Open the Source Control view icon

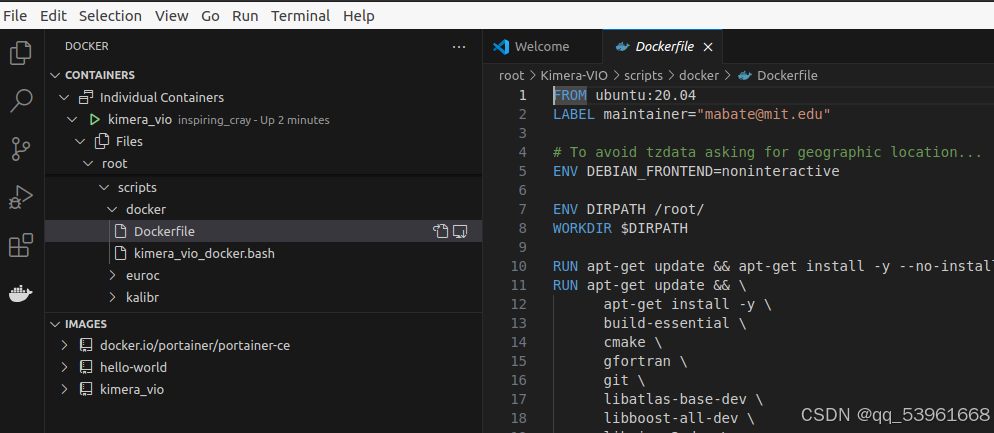click(x=21, y=149)
